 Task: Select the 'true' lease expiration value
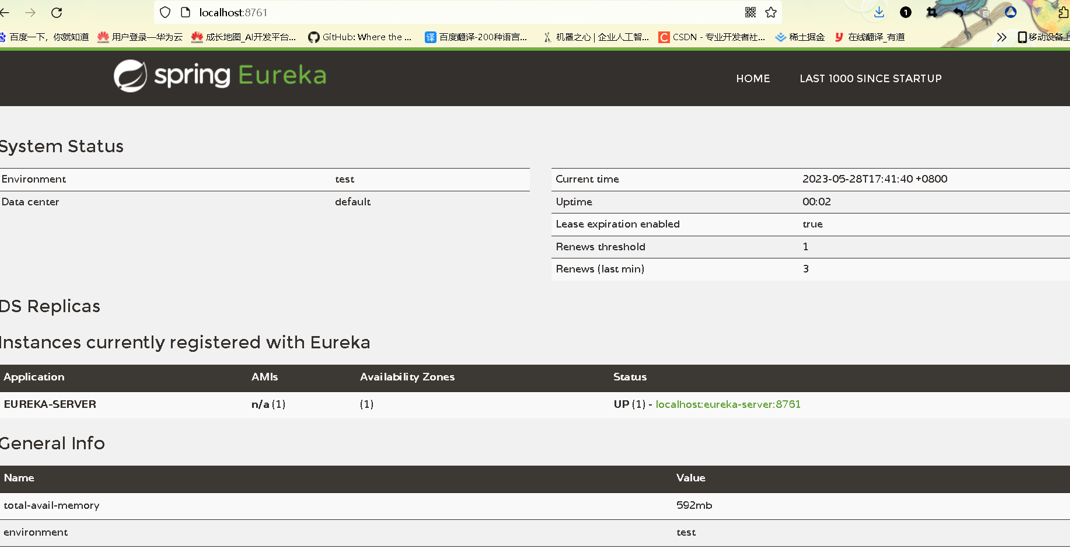point(813,224)
